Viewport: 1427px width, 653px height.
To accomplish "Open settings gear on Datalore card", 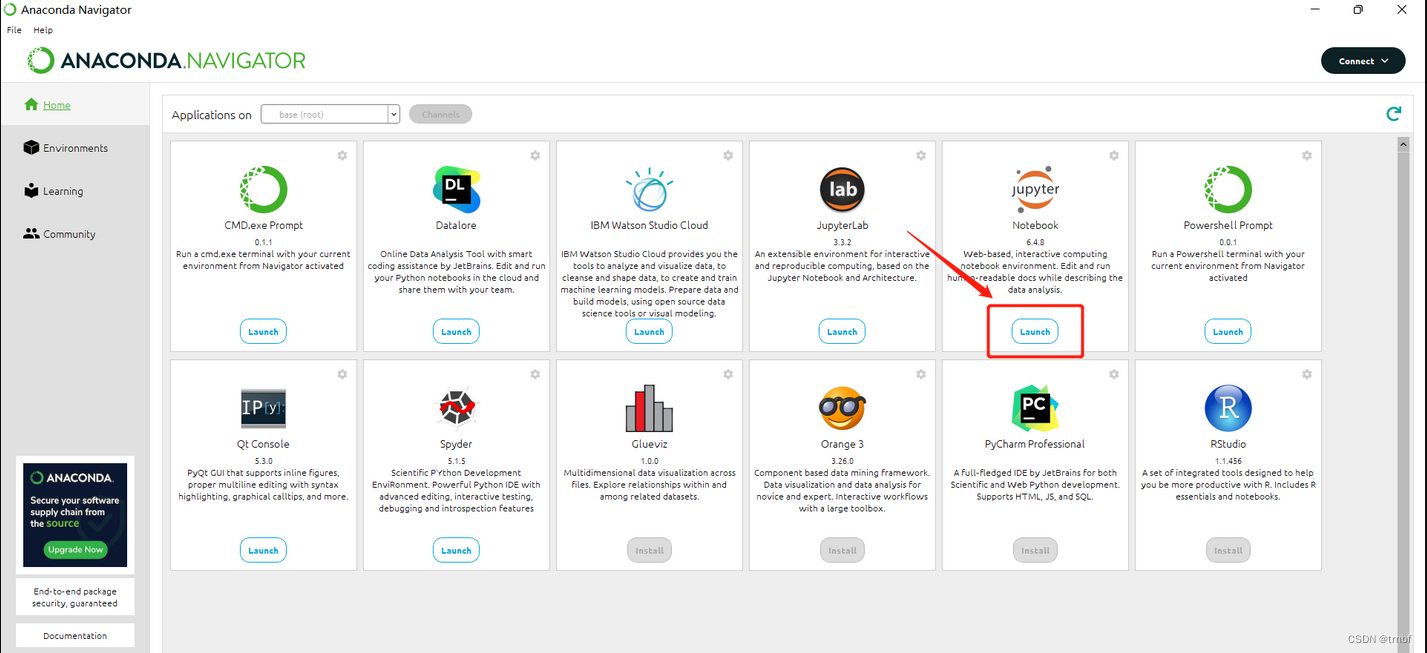I will 535,156.
